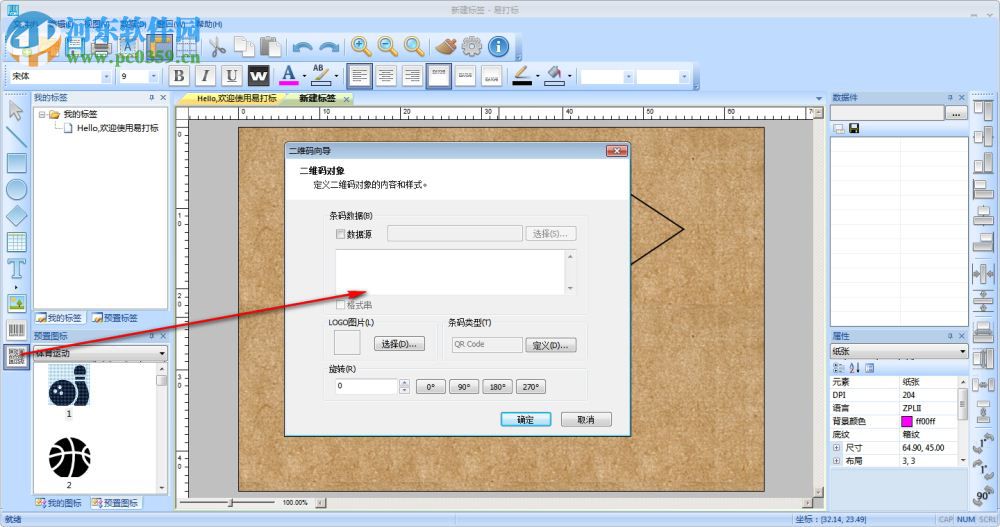Select the QR code tool
The image size is (1000, 527).
coord(17,356)
